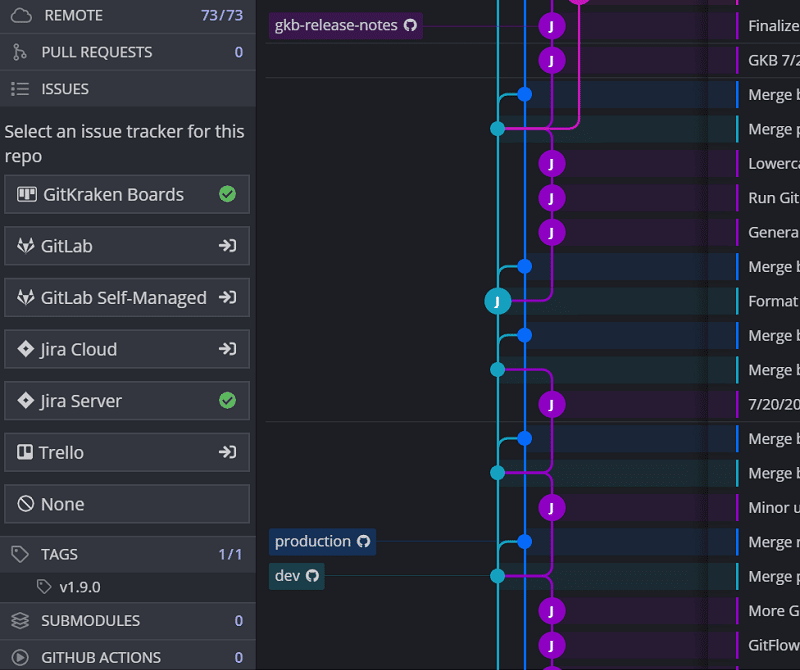Screen dimensions: 800x670
Task: Select the v1.9.0 tag
Action: click(x=79, y=587)
